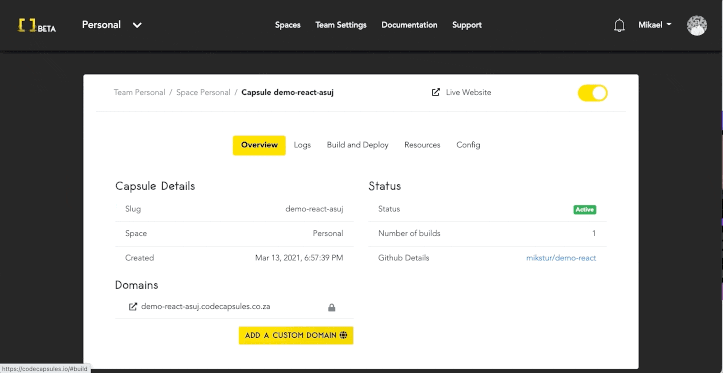Open Documentation in the top navigation
This screenshot has height=373, width=723.
click(409, 25)
